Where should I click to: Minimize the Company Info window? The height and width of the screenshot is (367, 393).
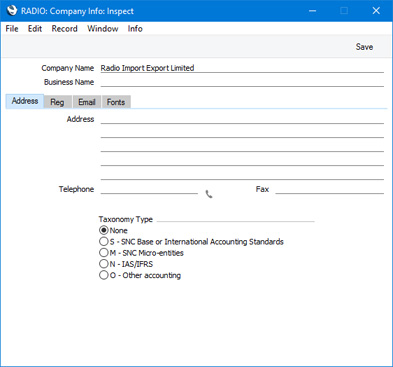312,11
